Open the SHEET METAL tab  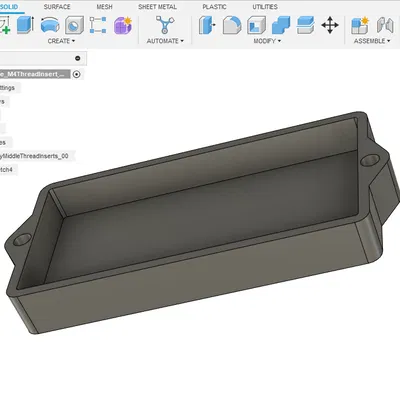coord(157,7)
